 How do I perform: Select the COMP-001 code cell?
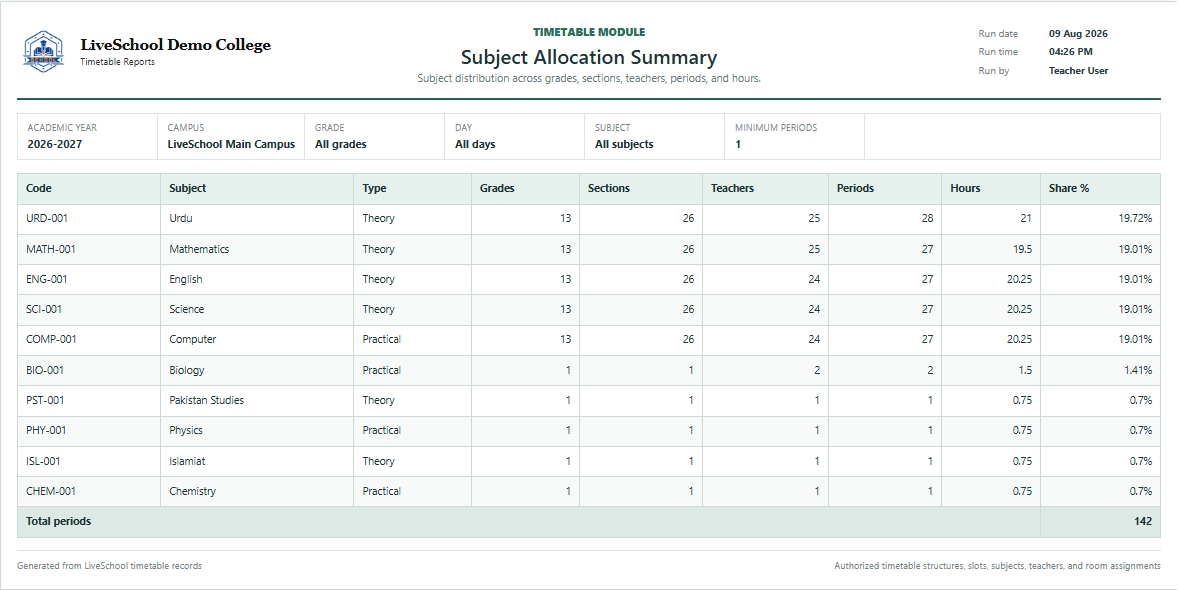click(x=89, y=339)
